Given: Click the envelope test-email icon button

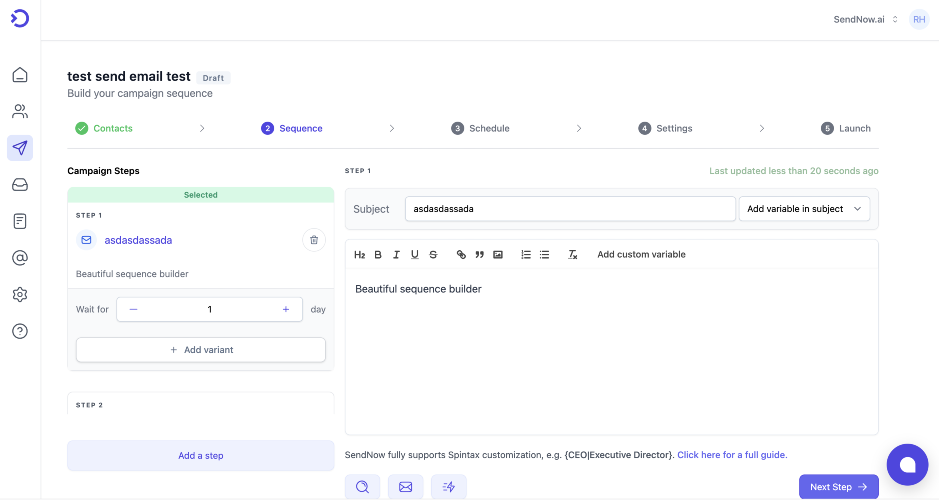Looking at the screenshot, I should click(x=405, y=487).
